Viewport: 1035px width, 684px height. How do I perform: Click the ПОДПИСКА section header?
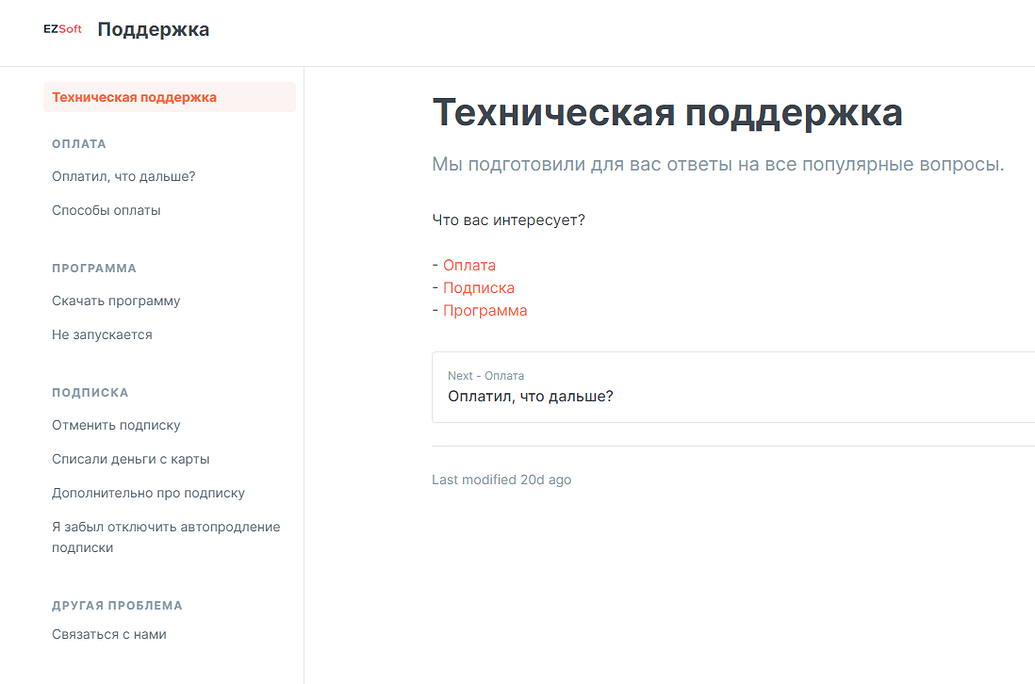[89, 391]
